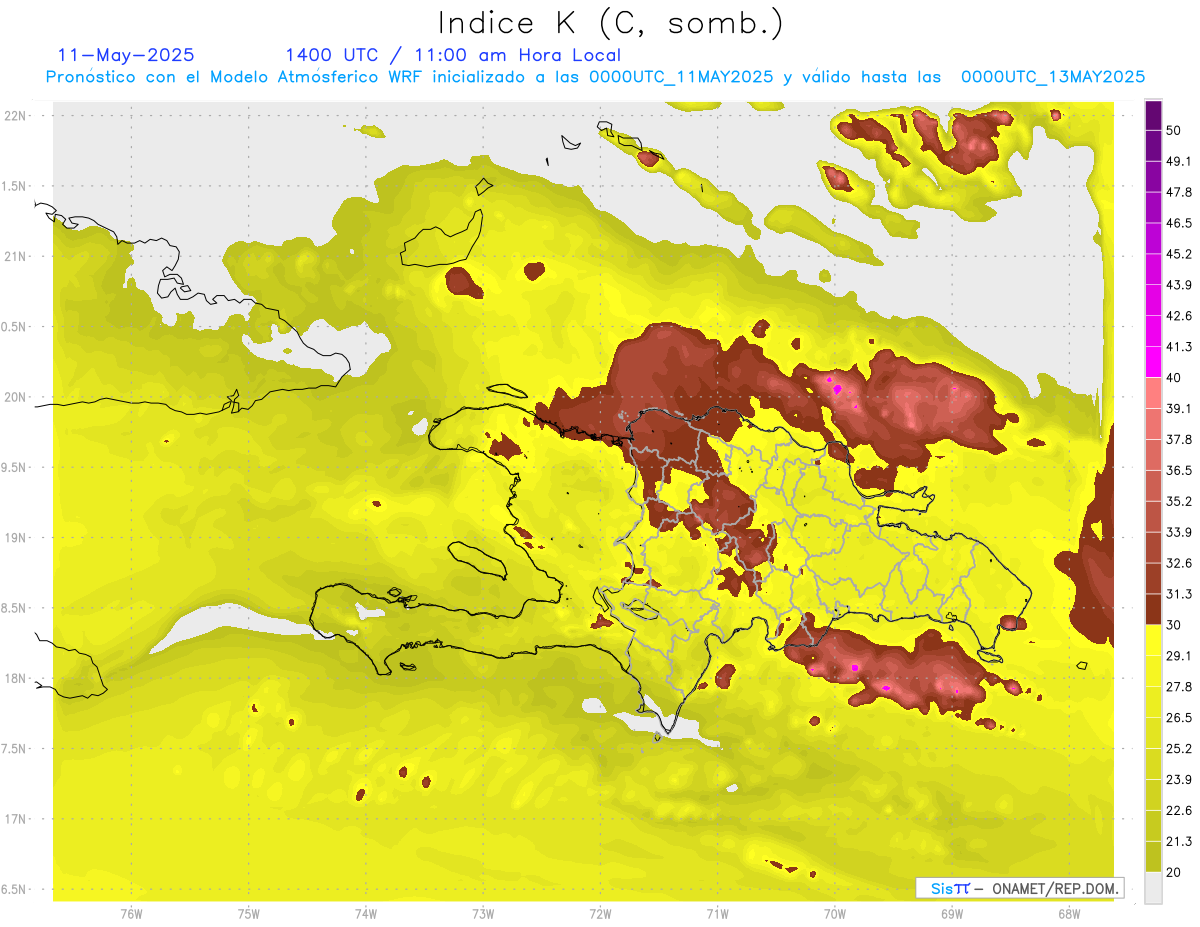The height and width of the screenshot is (927, 1200).
Task: Select the date text "11-May-2025"
Action: pos(126,55)
